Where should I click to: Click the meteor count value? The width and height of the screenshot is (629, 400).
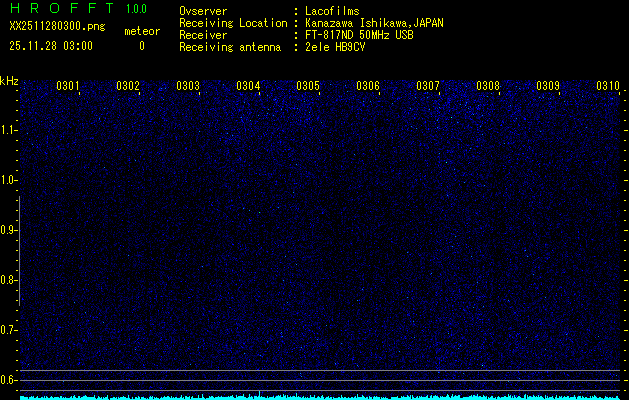click(141, 46)
